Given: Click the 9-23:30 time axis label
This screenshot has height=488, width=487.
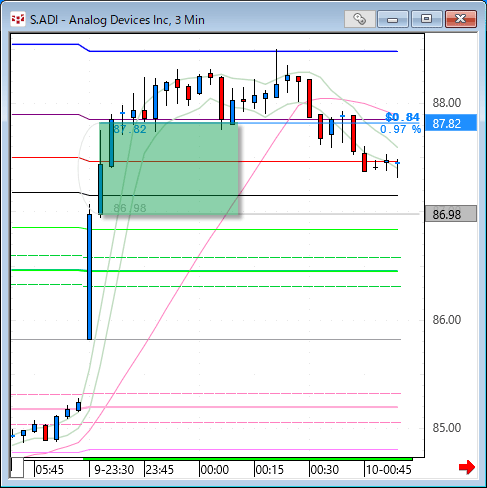Looking at the screenshot, I should tap(114, 470).
